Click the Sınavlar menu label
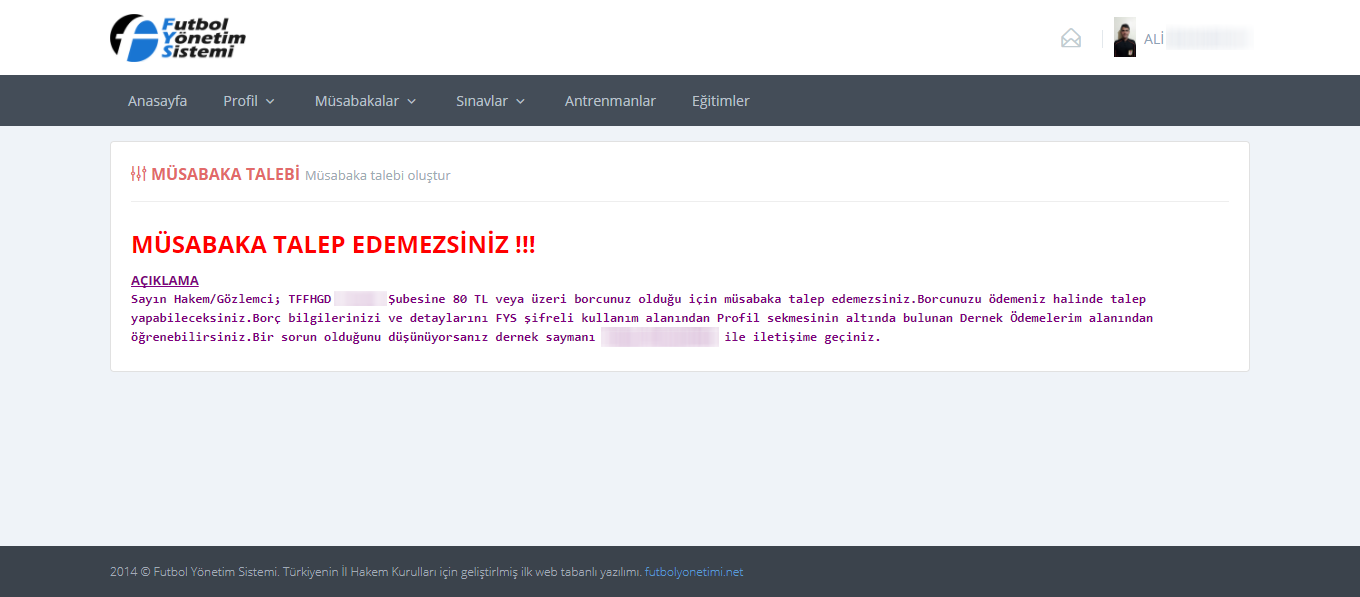Screen dimensions: 1360x597 (x=482, y=101)
